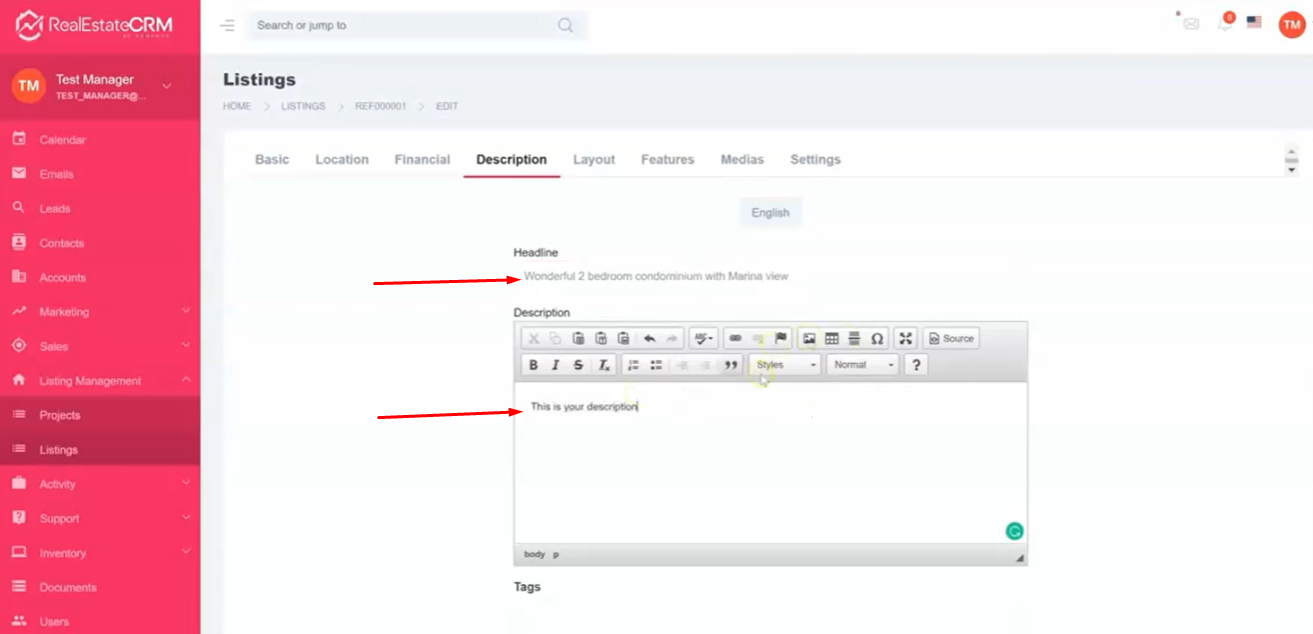Go to LISTINGS in the breadcrumb
Viewport: 1313px width, 634px height.
pyautogui.click(x=302, y=106)
